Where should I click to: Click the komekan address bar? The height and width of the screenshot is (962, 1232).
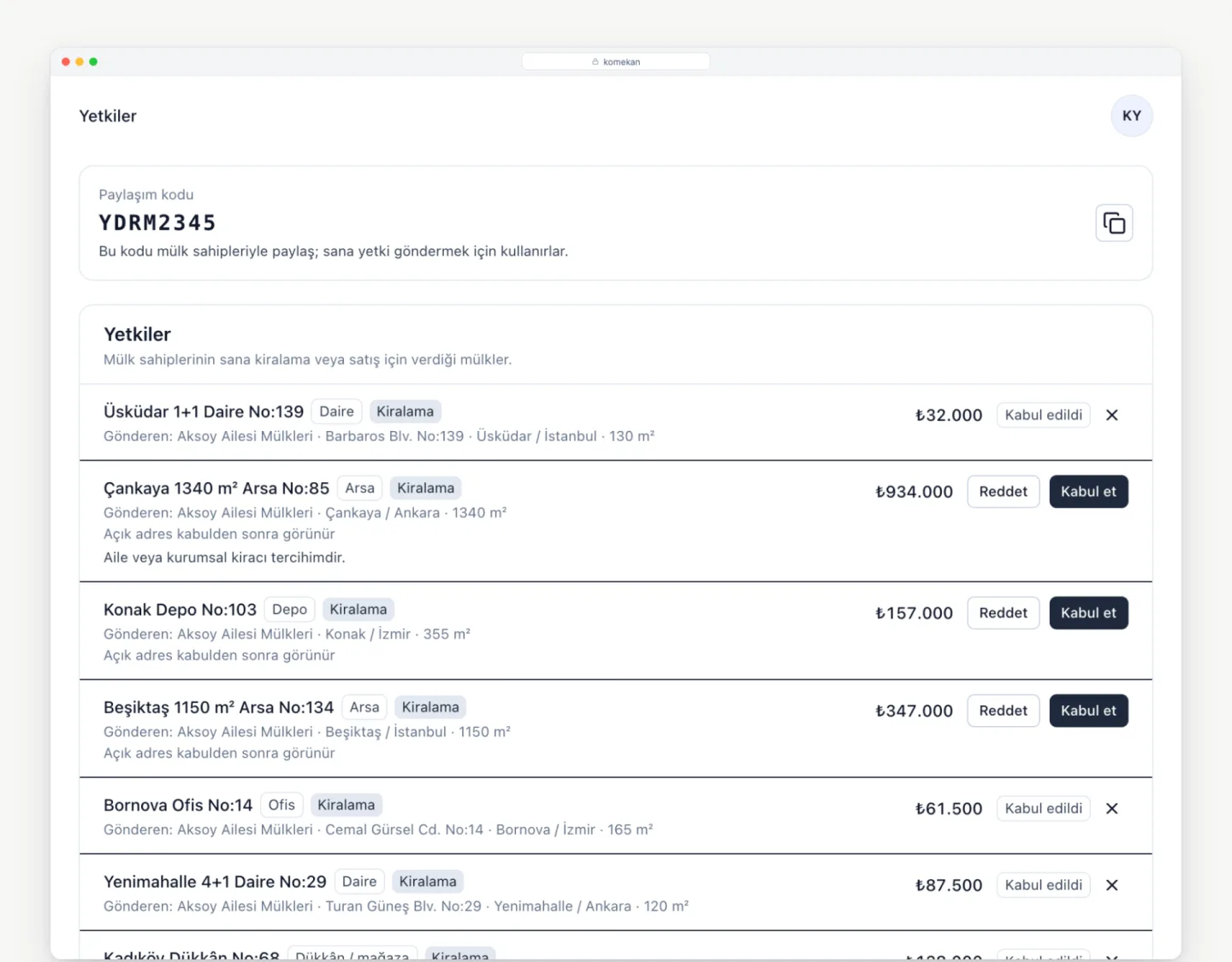point(616,62)
